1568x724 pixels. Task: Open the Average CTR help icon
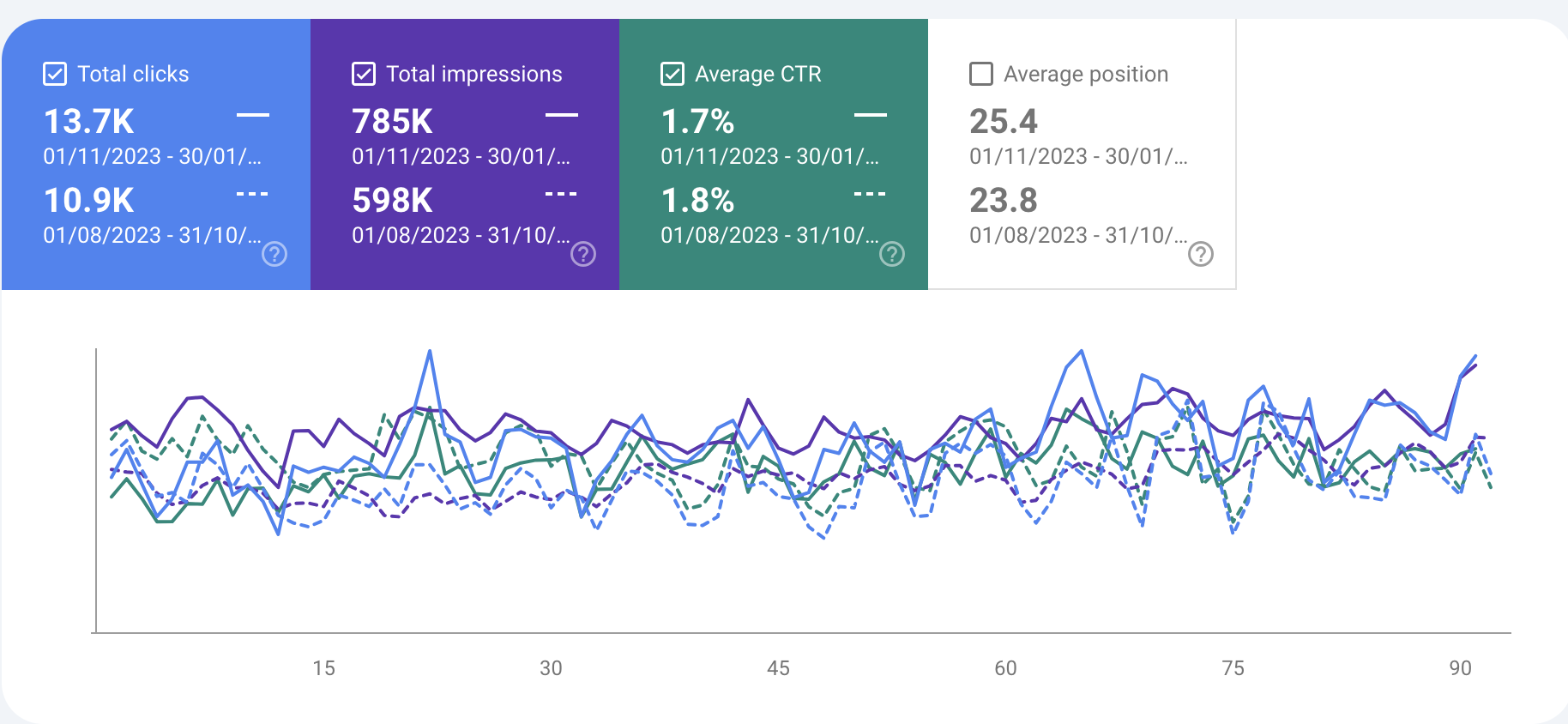point(892,254)
